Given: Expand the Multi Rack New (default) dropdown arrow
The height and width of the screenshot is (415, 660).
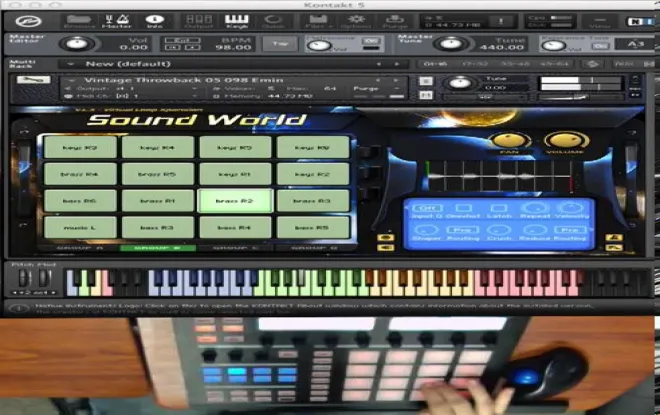Looking at the screenshot, I should pyautogui.click(x=70, y=64).
